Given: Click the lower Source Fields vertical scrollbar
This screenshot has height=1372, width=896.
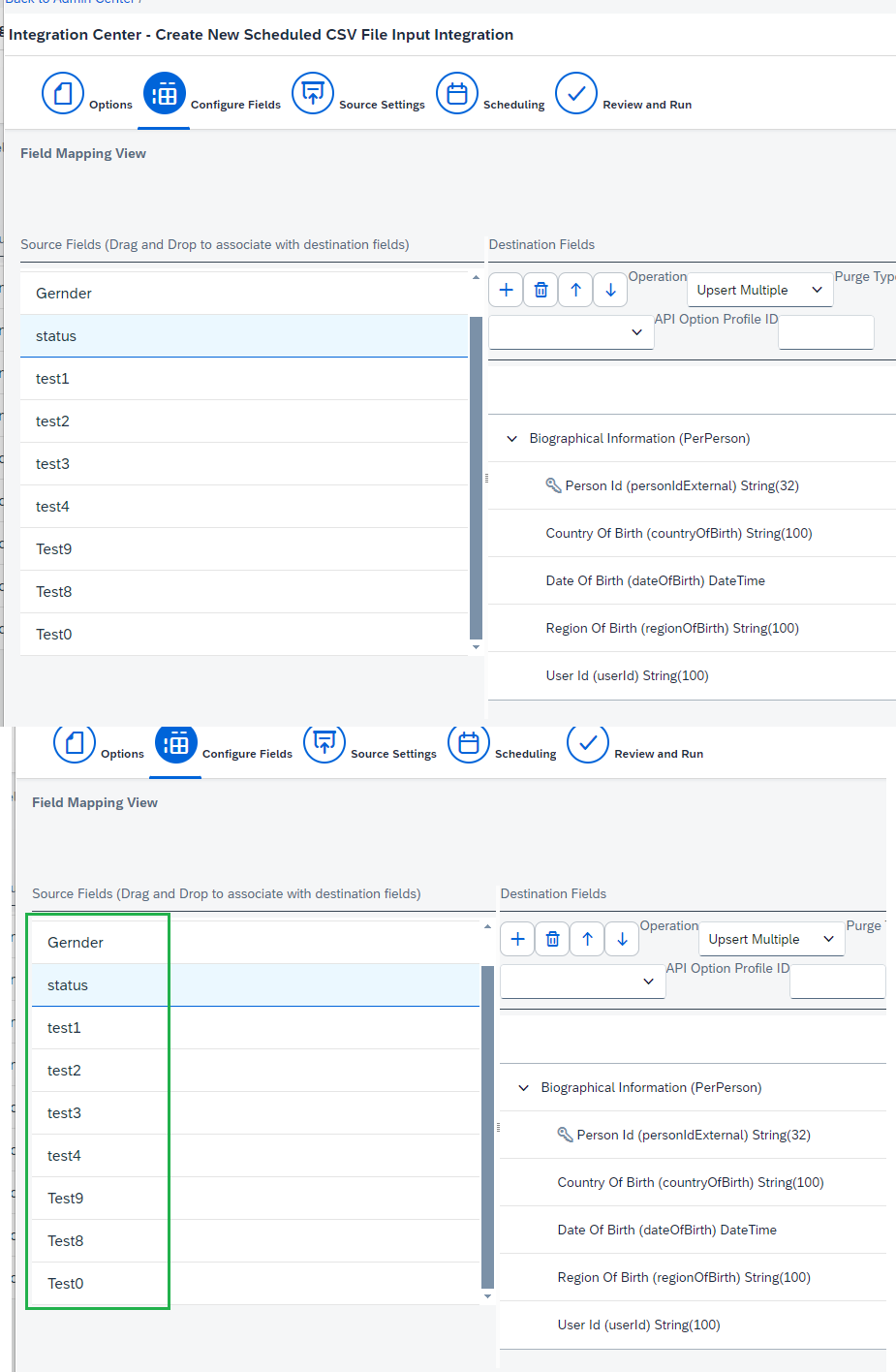Looking at the screenshot, I should click(487, 1127).
